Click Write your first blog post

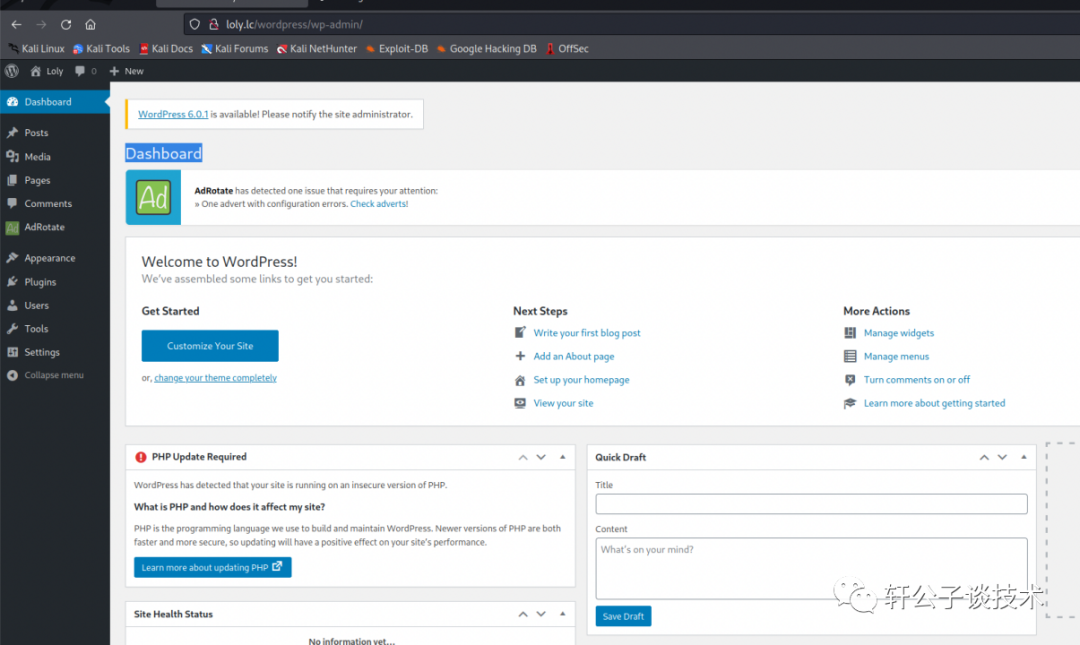[x=587, y=333]
